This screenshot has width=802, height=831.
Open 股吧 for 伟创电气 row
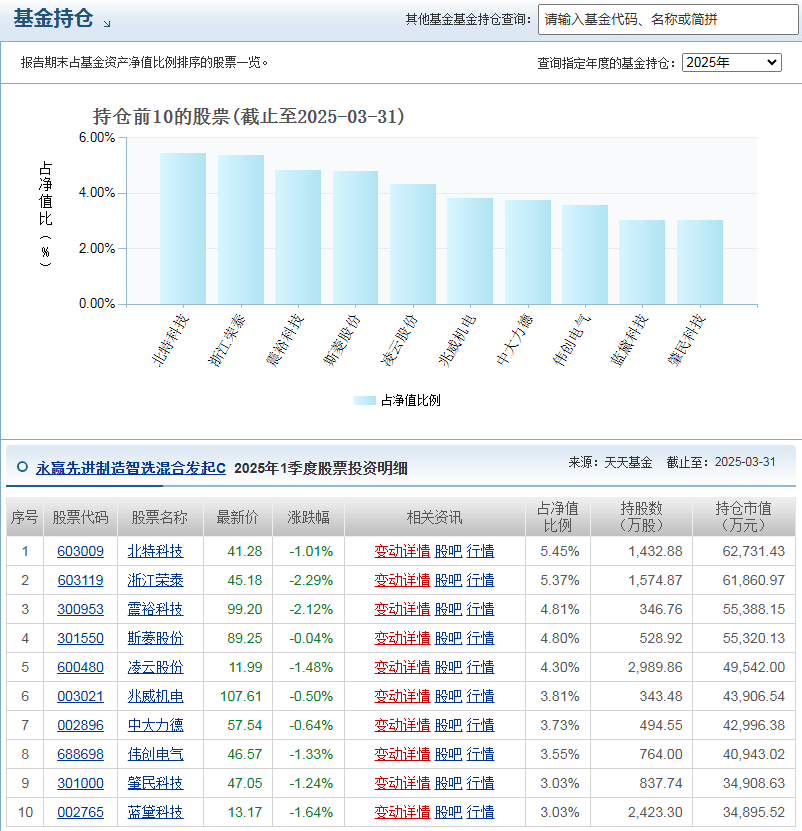pyautogui.click(x=448, y=754)
